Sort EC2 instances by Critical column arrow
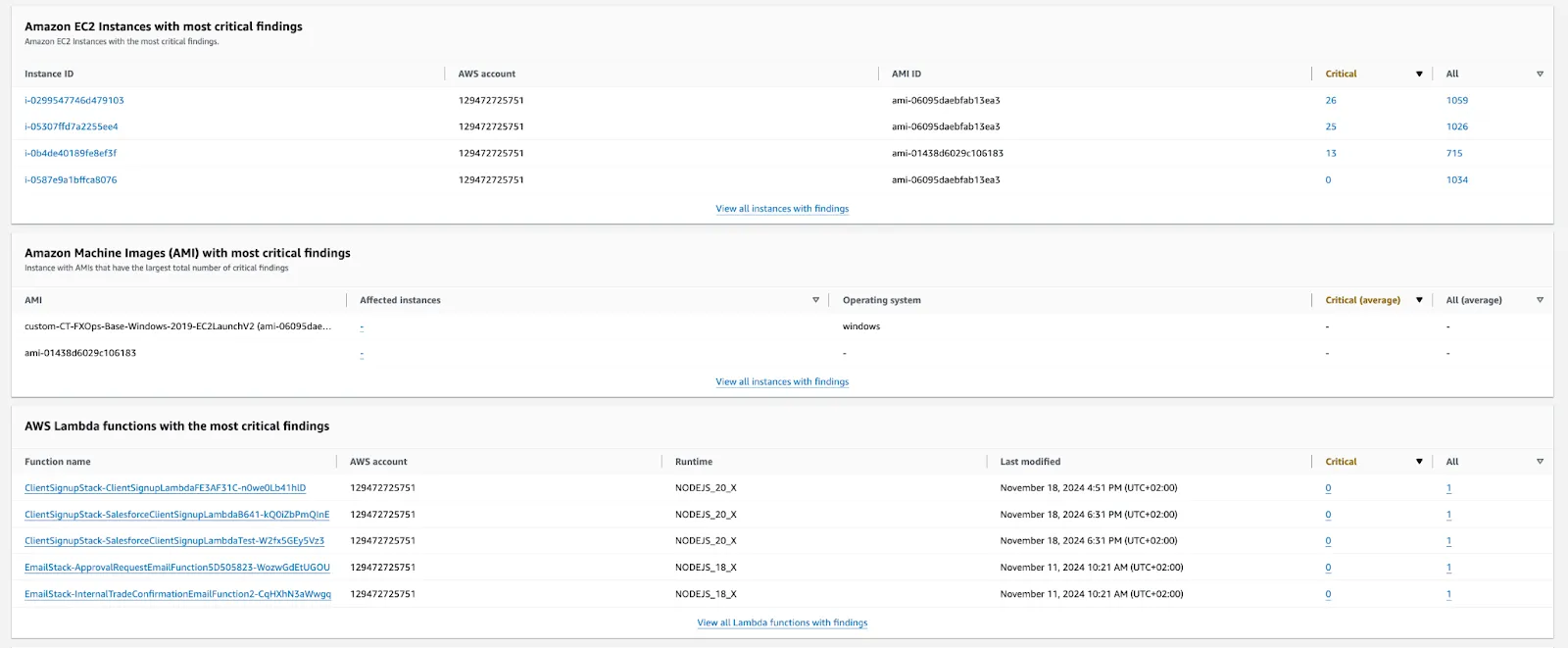Viewport: 1568px width, 648px height. coord(1418,75)
